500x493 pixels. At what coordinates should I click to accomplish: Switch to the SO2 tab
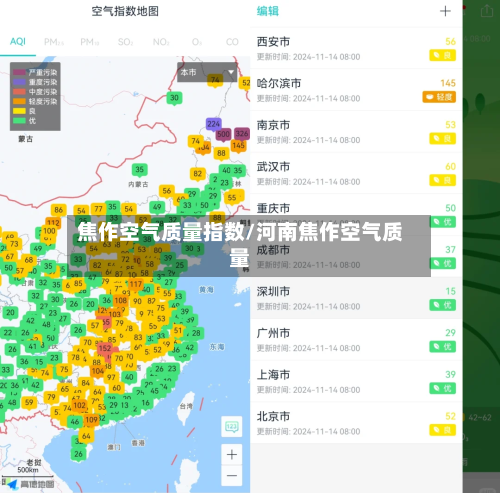125,42
